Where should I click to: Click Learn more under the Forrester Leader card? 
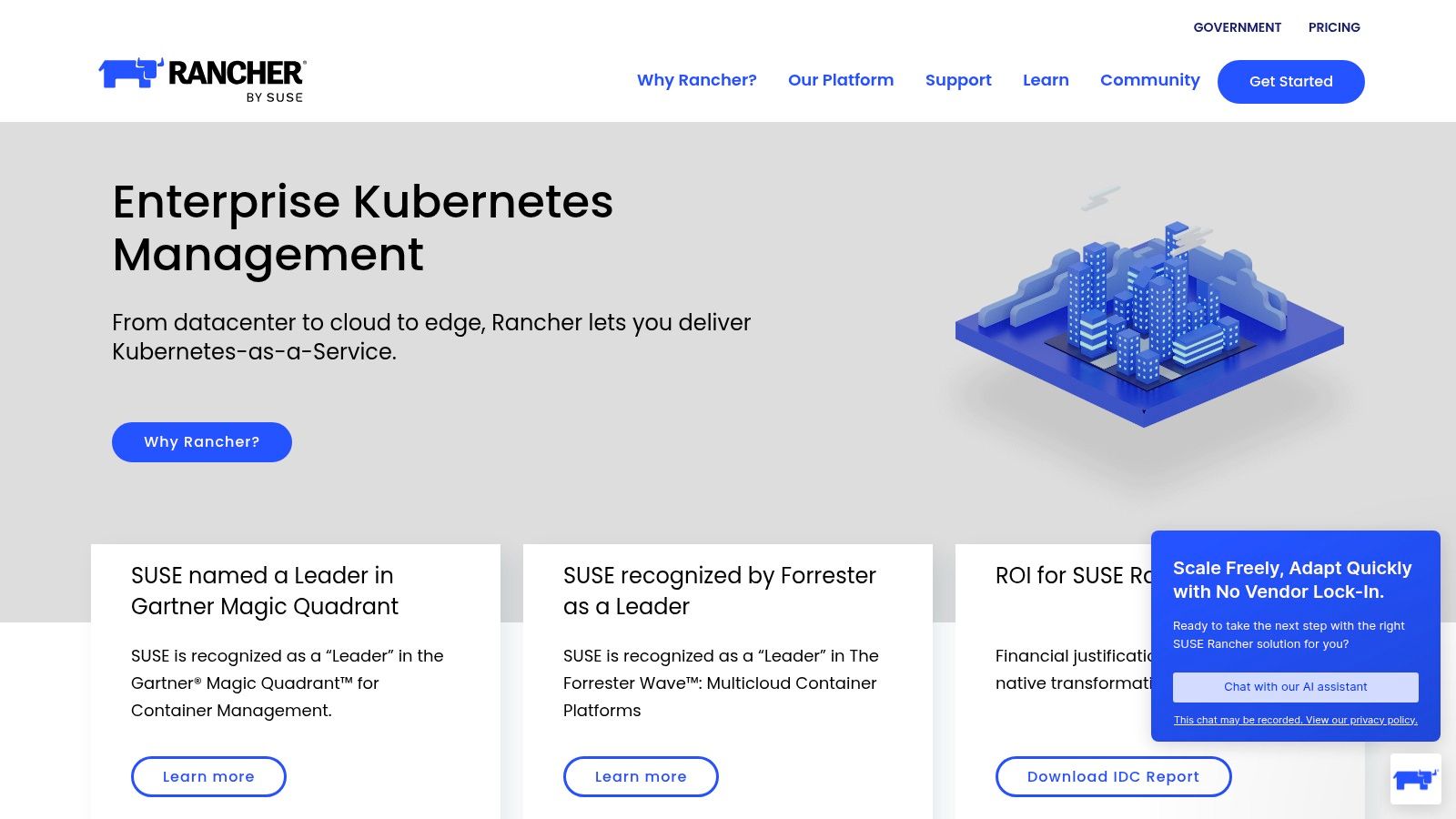coord(641,776)
